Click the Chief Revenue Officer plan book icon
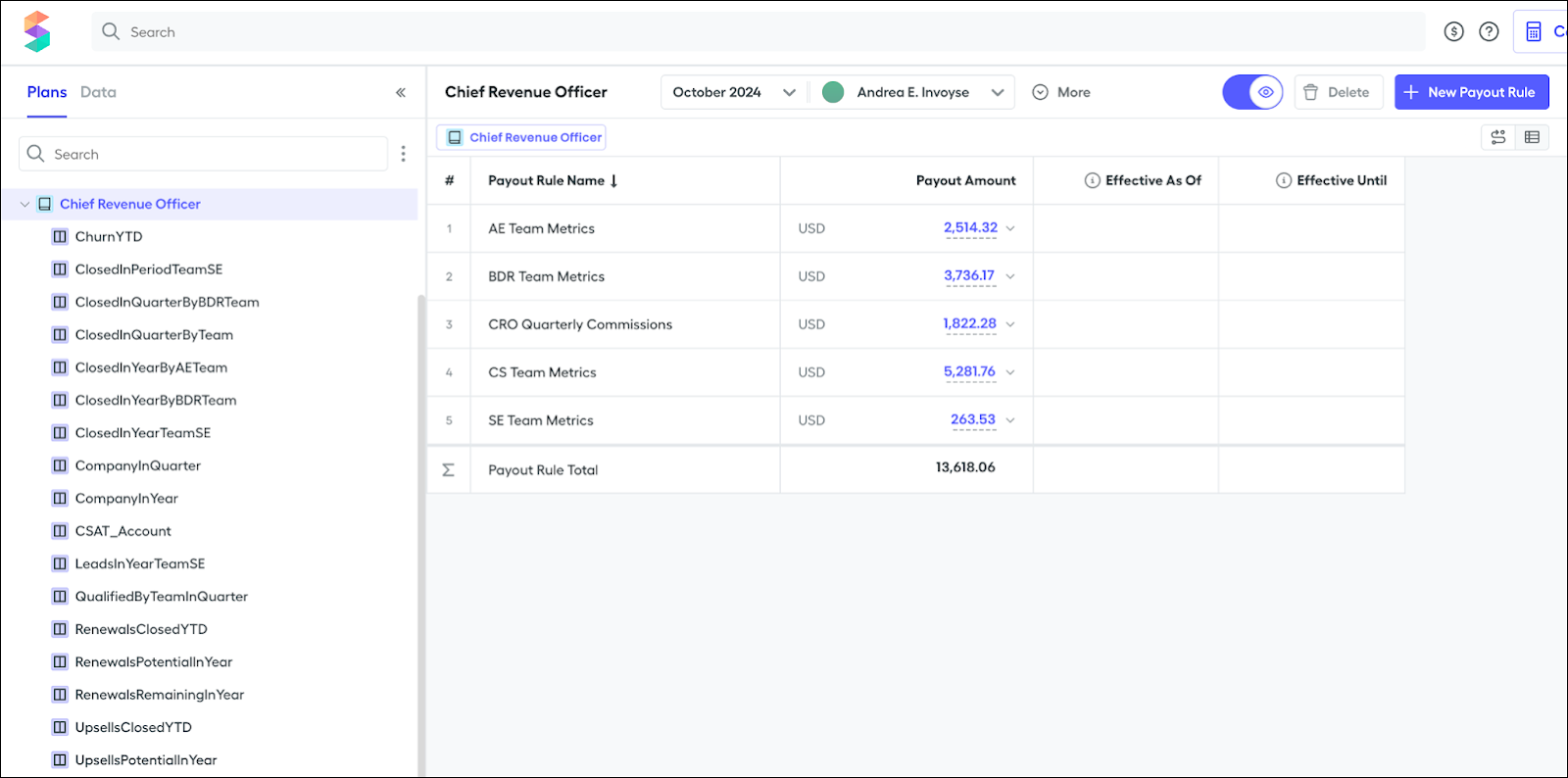This screenshot has width=1568, height=778. 44,204
